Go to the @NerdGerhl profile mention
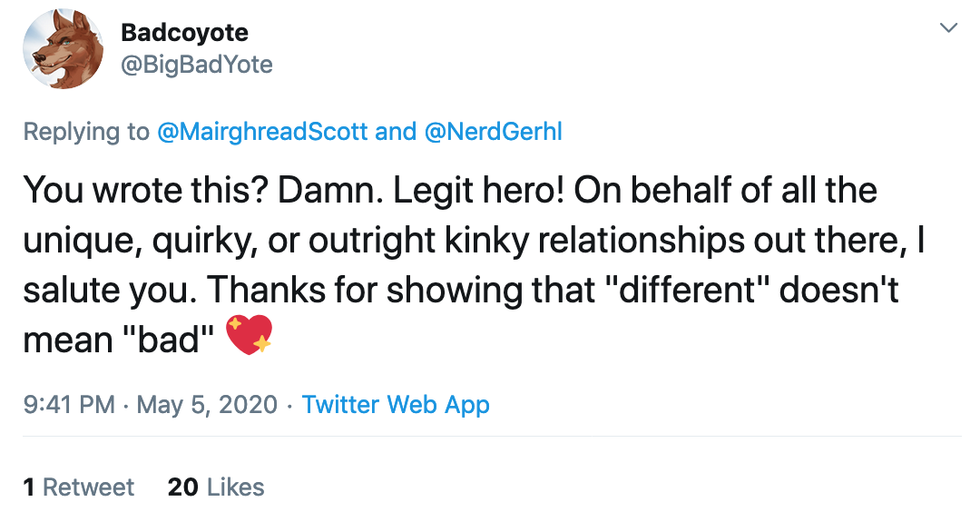Image resolution: width=980 pixels, height=514 pixels. [x=494, y=132]
